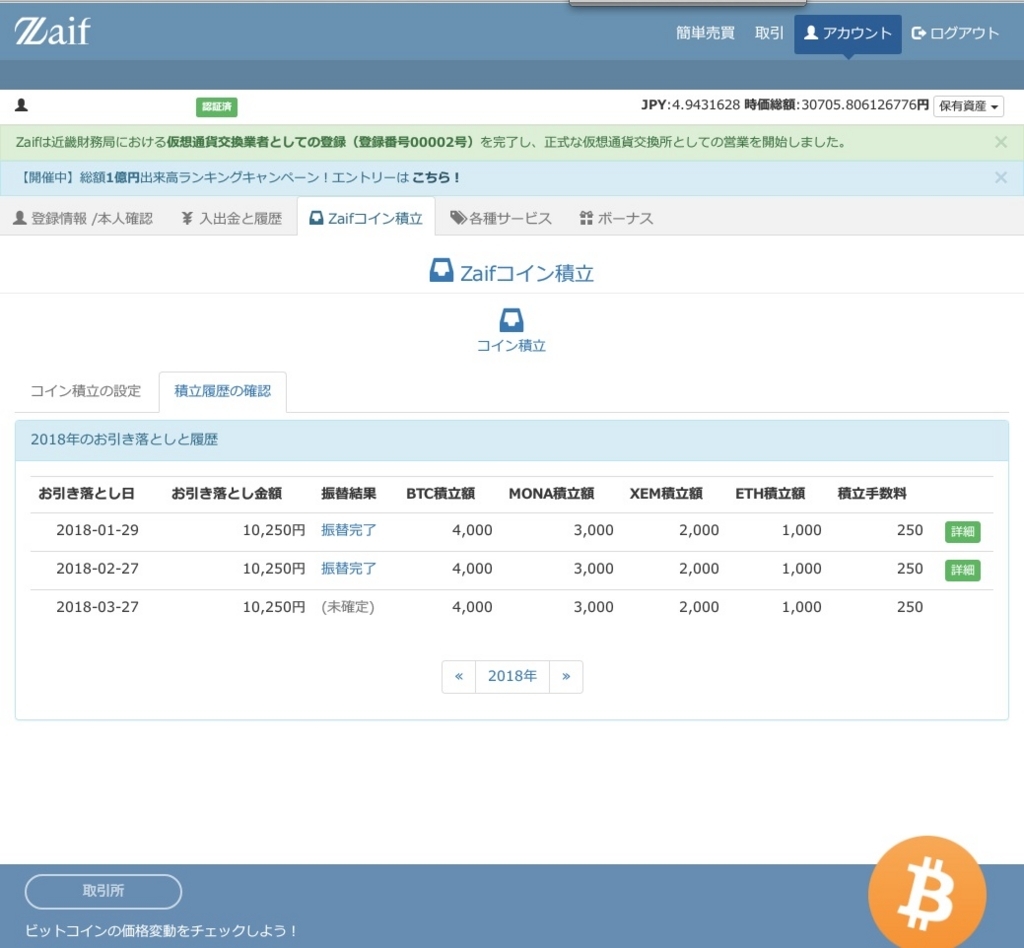Click the 2018-03-27 date cell
1024x948 pixels.
[97, 607]
